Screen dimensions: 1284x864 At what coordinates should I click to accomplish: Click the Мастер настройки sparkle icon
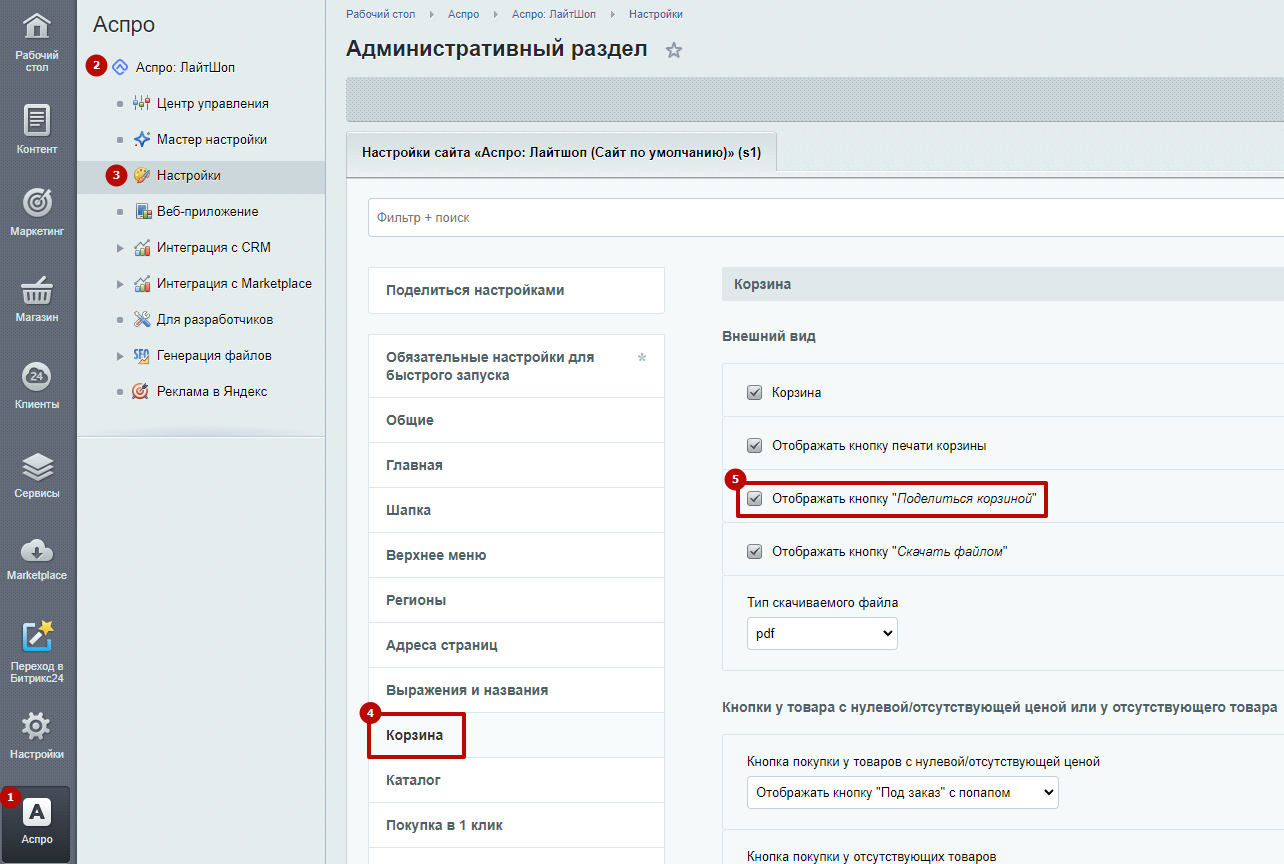point(141,140)
